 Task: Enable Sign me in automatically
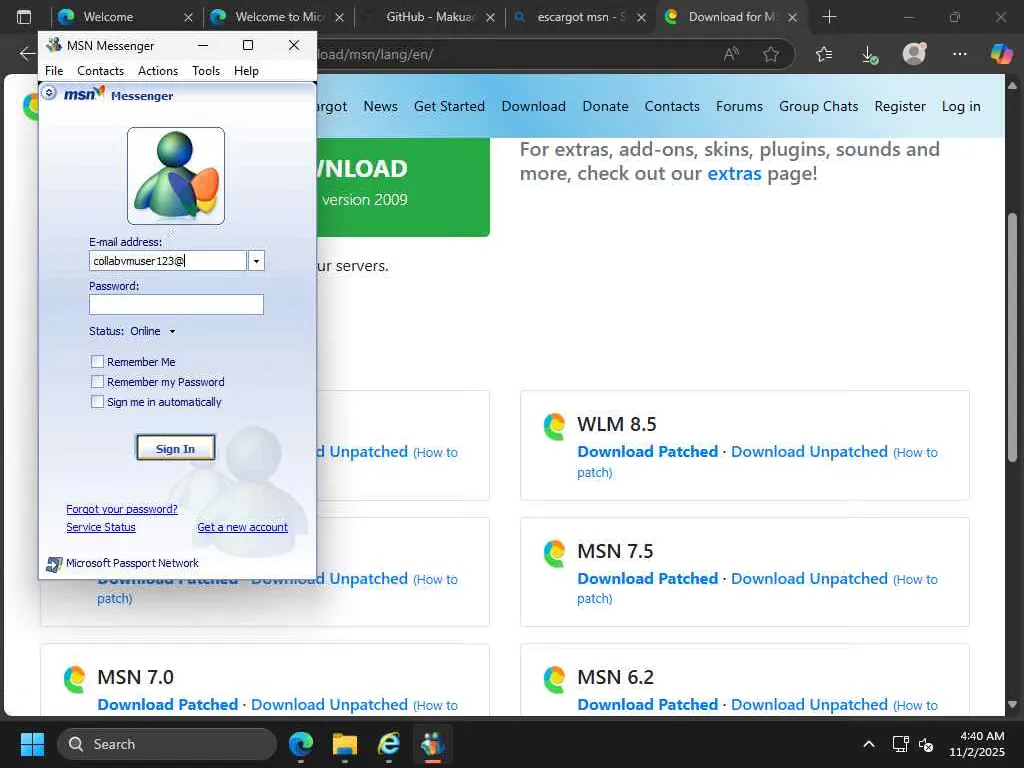click(97, 402)
